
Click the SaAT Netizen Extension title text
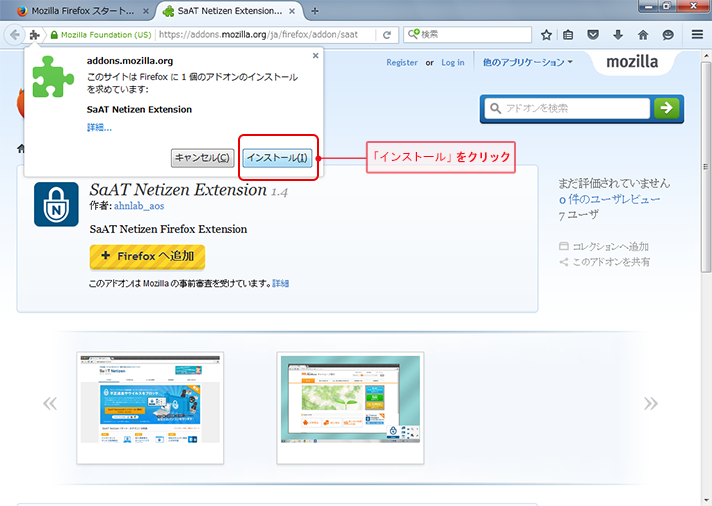click(178, 190)
